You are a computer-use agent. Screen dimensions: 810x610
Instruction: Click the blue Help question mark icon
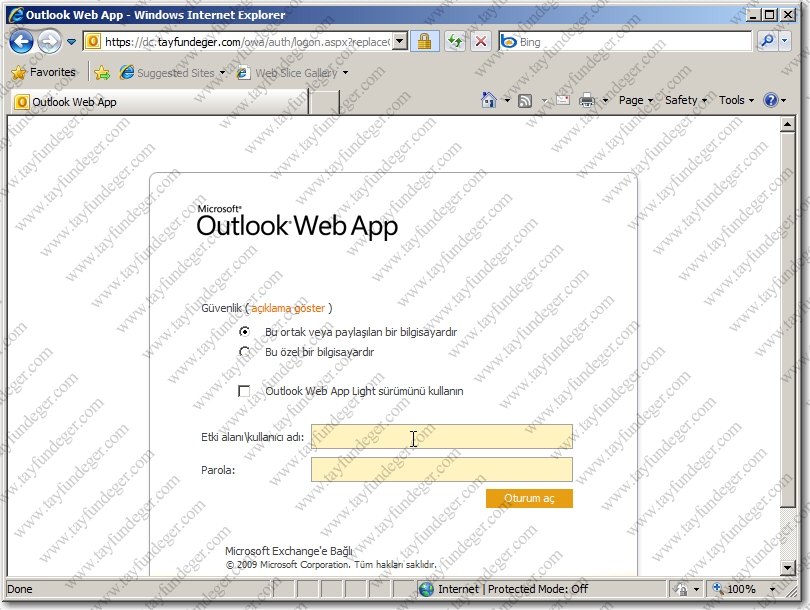click(770, 100)
